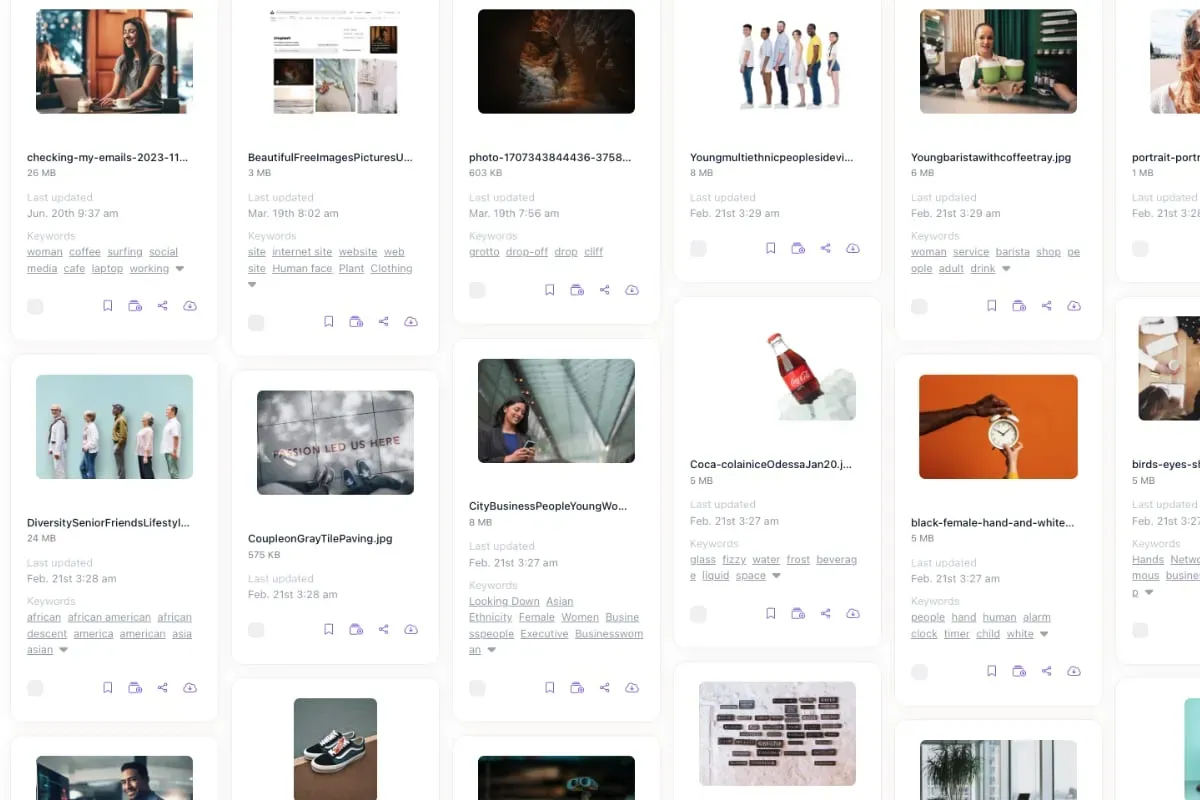Download the photo-1707343844436 grotto image
This screenshot has height=800, width=1200.
(x=632, y=290)
